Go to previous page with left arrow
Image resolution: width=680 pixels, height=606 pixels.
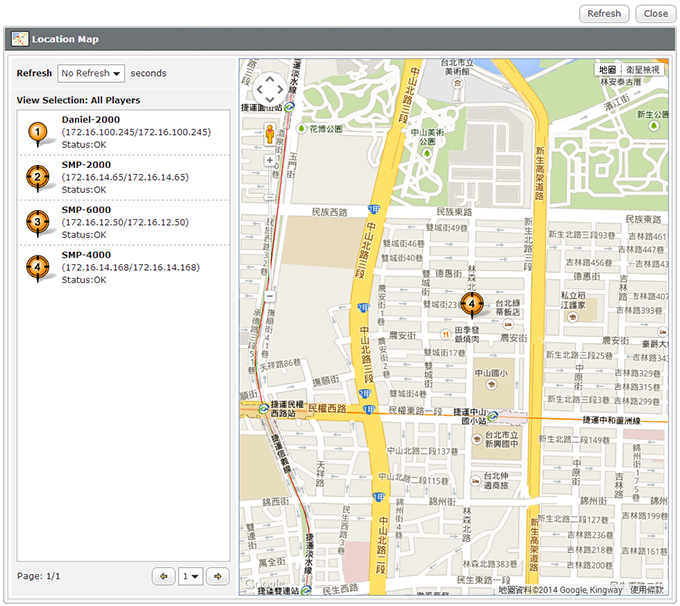163,577
